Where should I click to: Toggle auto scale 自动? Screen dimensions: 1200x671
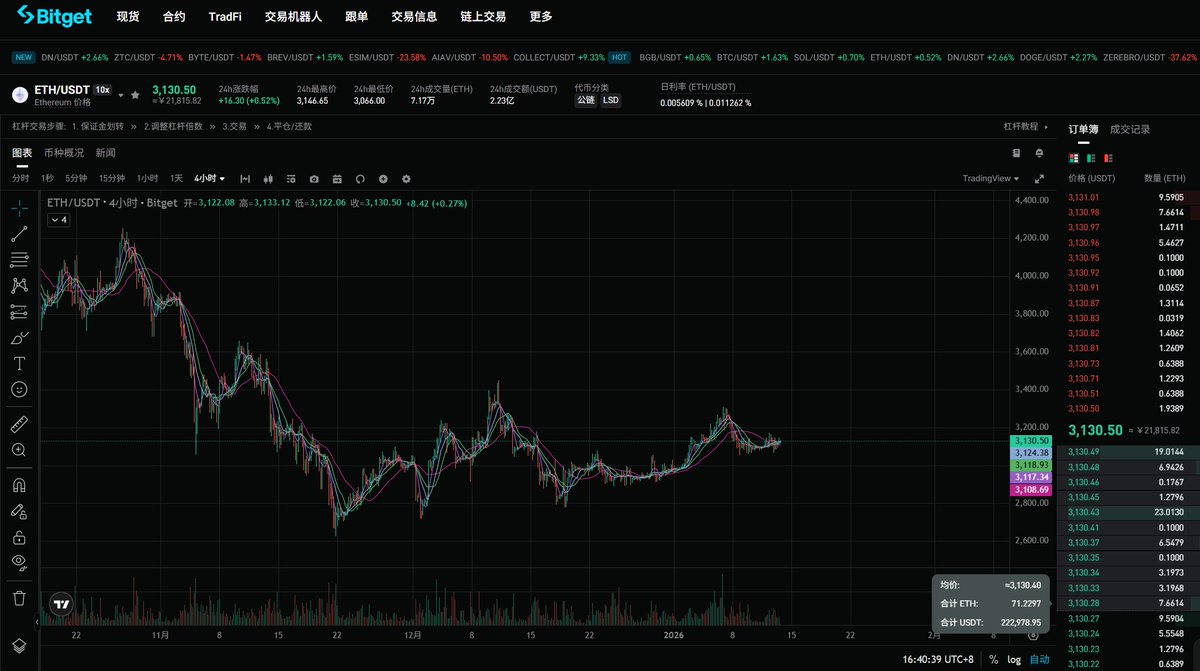click(1040, 659)
